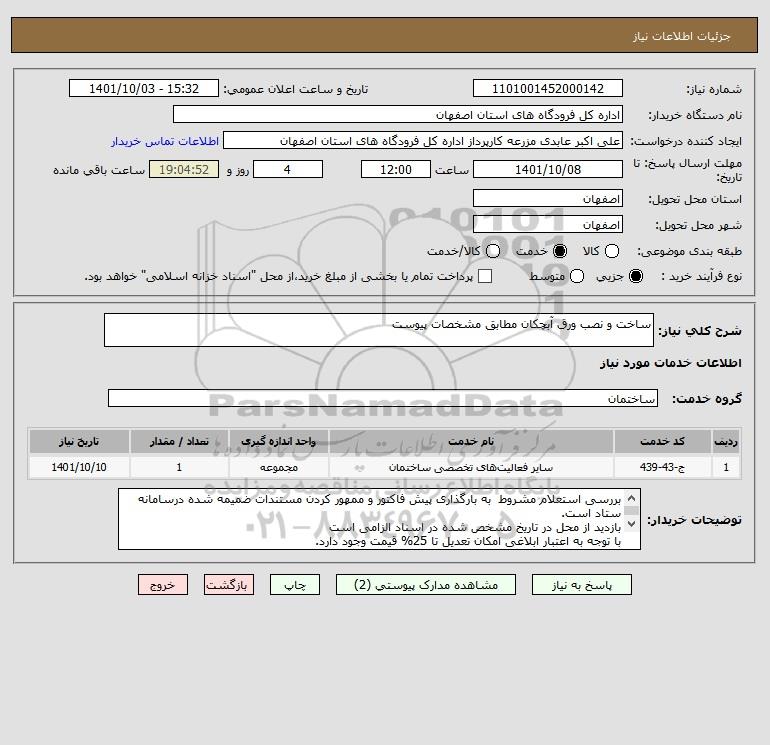Click the استان محل تحویل field

[548, 198]
